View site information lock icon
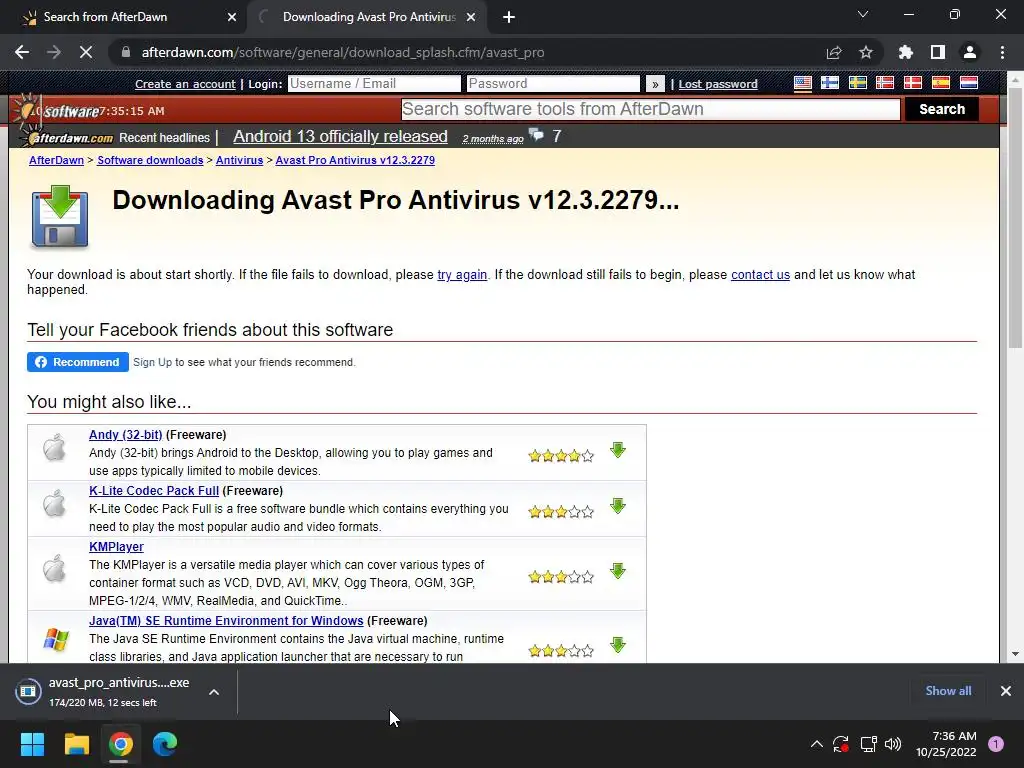This screenshot has height=768, width=1024. coord(126,52)
